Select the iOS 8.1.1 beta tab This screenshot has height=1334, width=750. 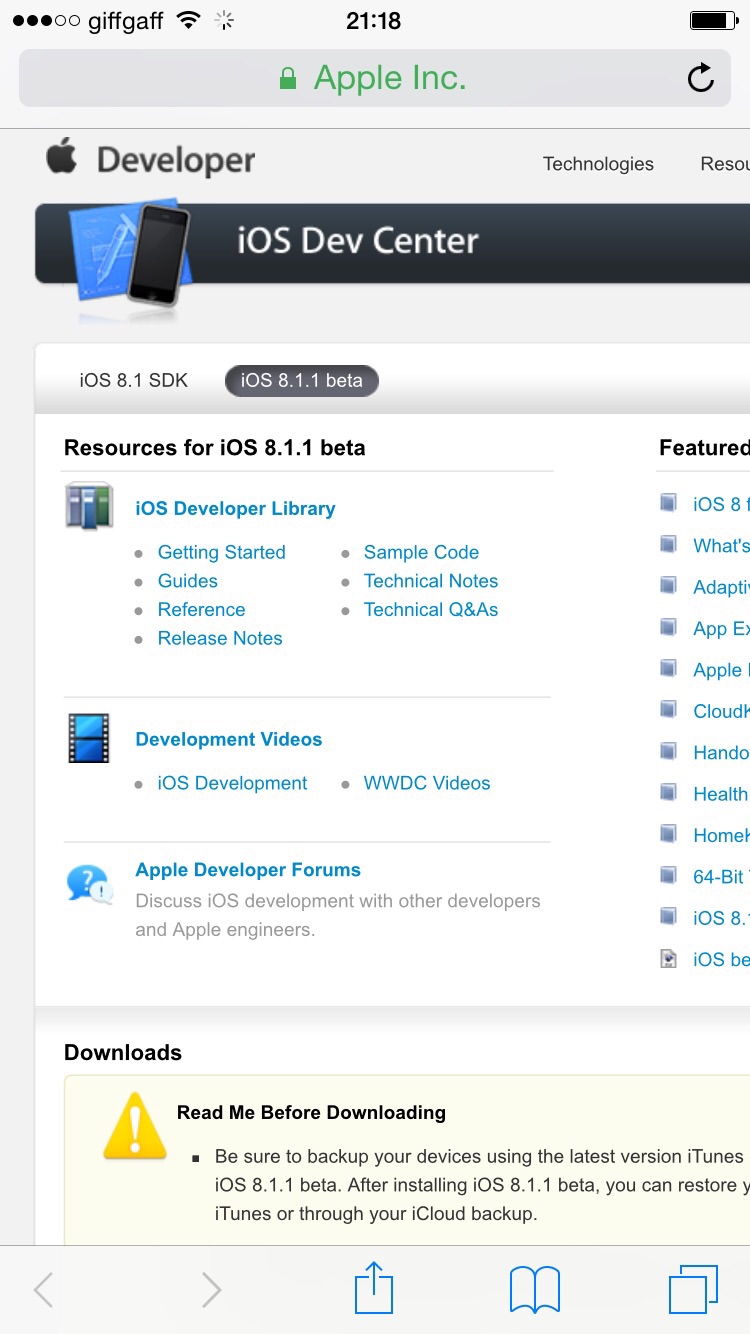tap(301, 381)
